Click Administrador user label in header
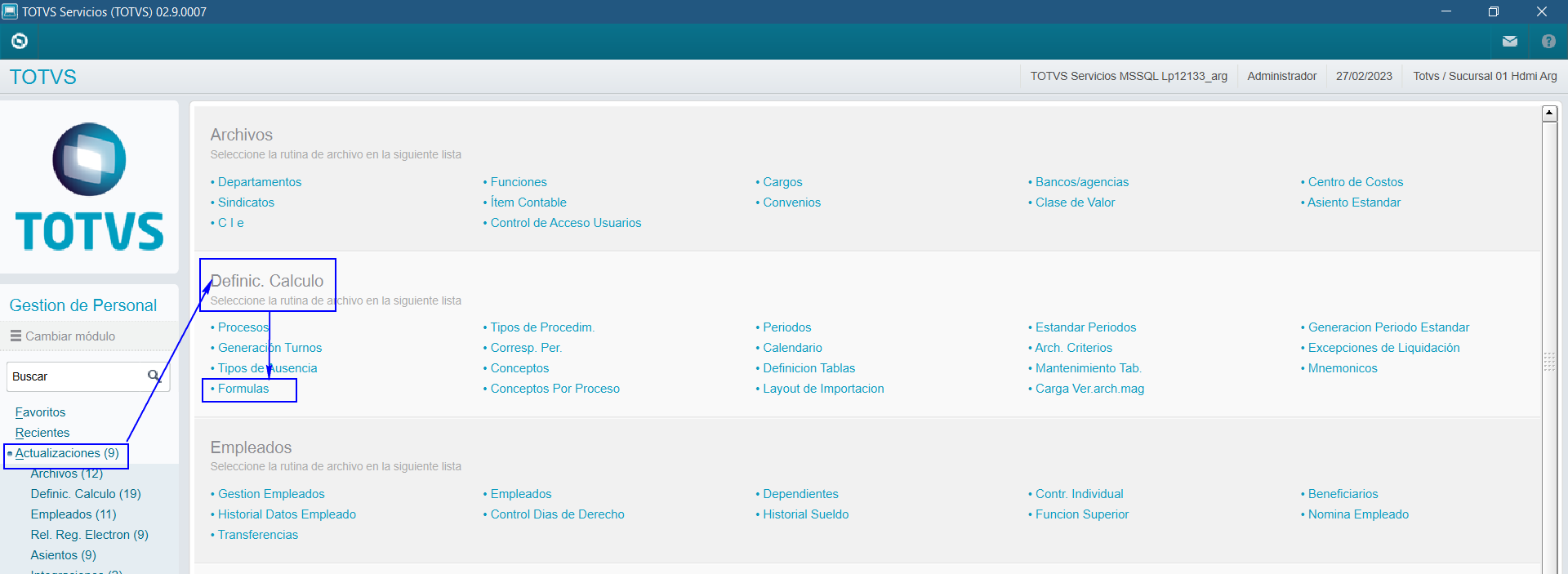The image size is (1568, 574). click(1282, 76)
